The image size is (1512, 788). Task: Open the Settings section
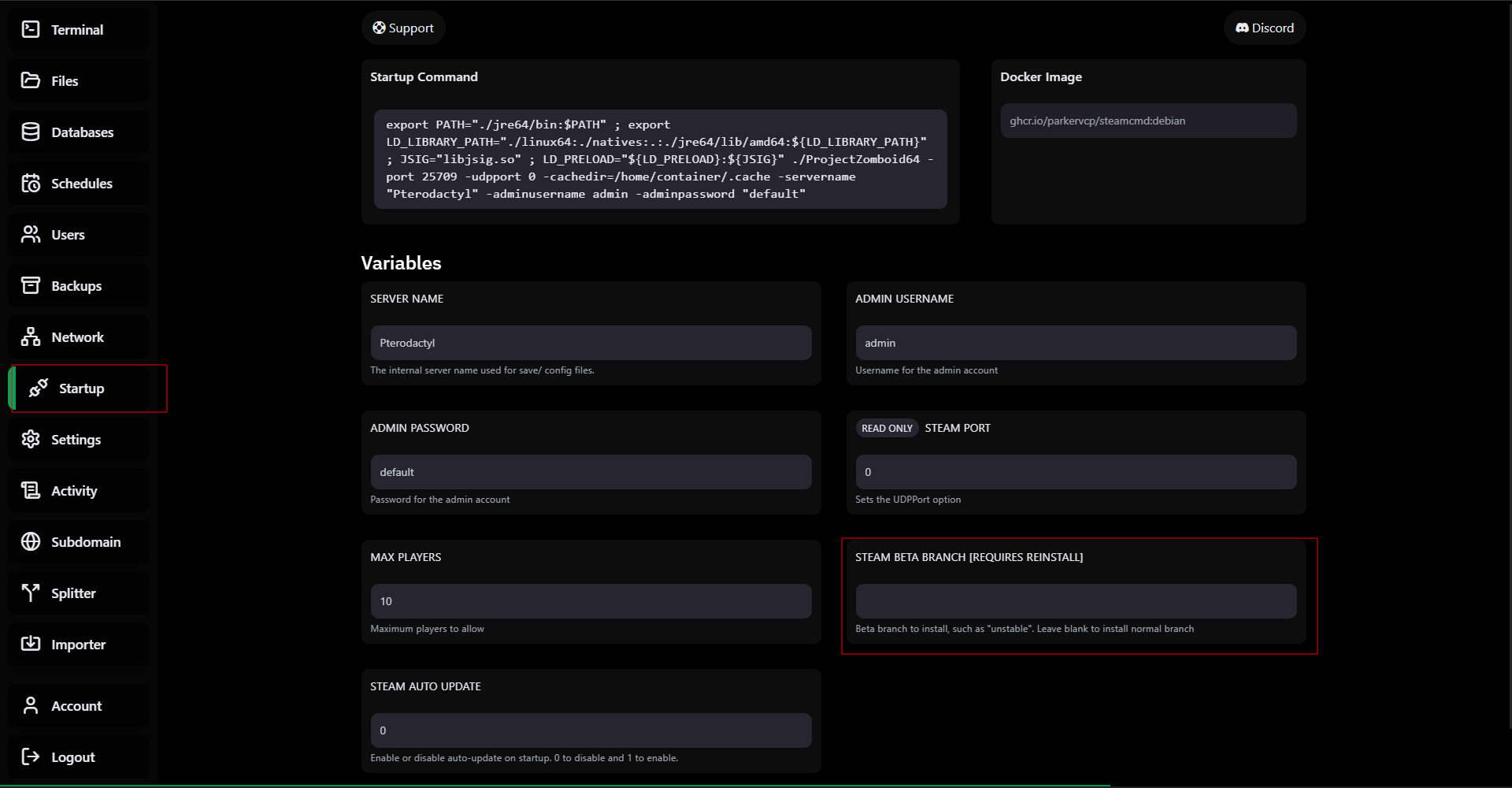[76, 439]
